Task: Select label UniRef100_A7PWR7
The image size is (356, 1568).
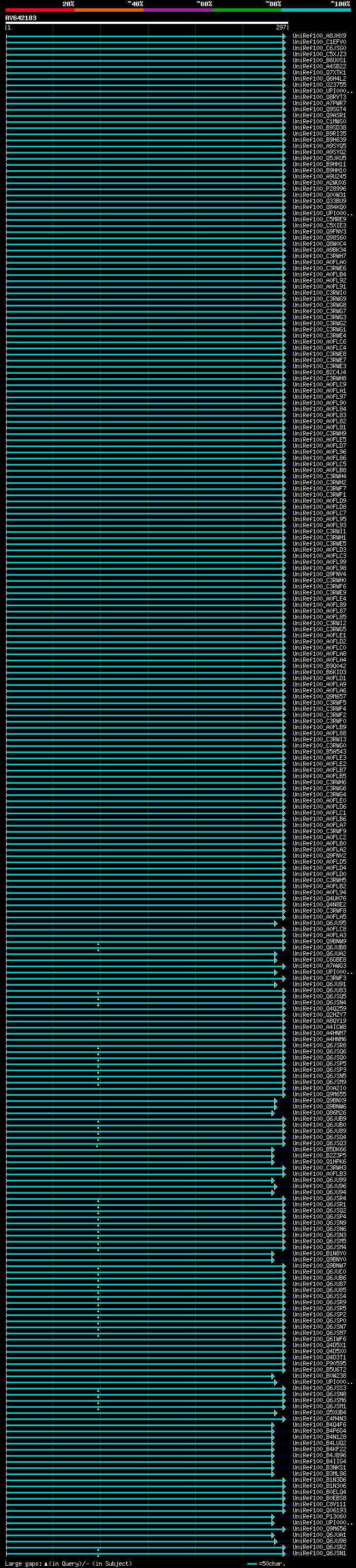Action: [x=319, y=103]
